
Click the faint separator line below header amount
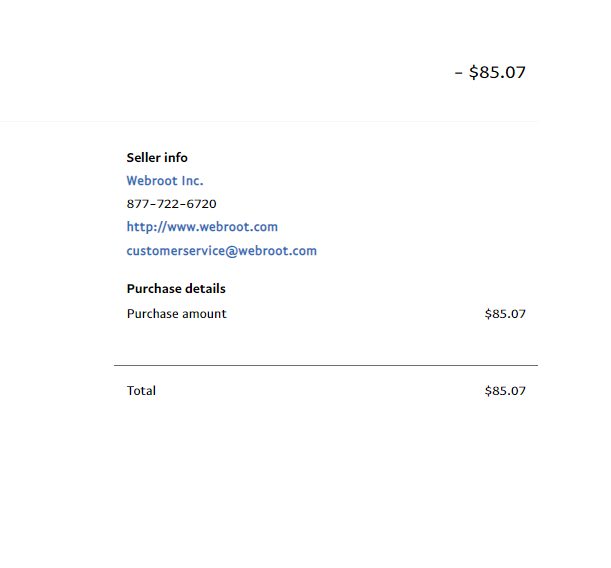[x=269, y=122]
